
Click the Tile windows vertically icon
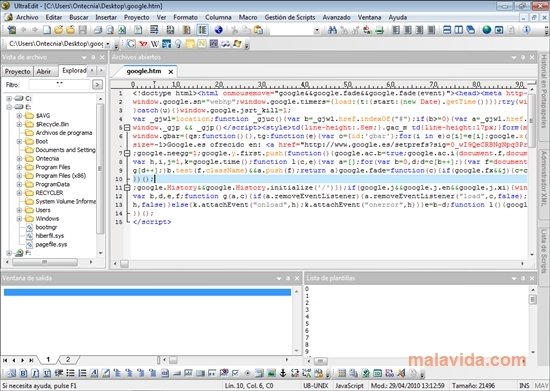coord(458,30)
